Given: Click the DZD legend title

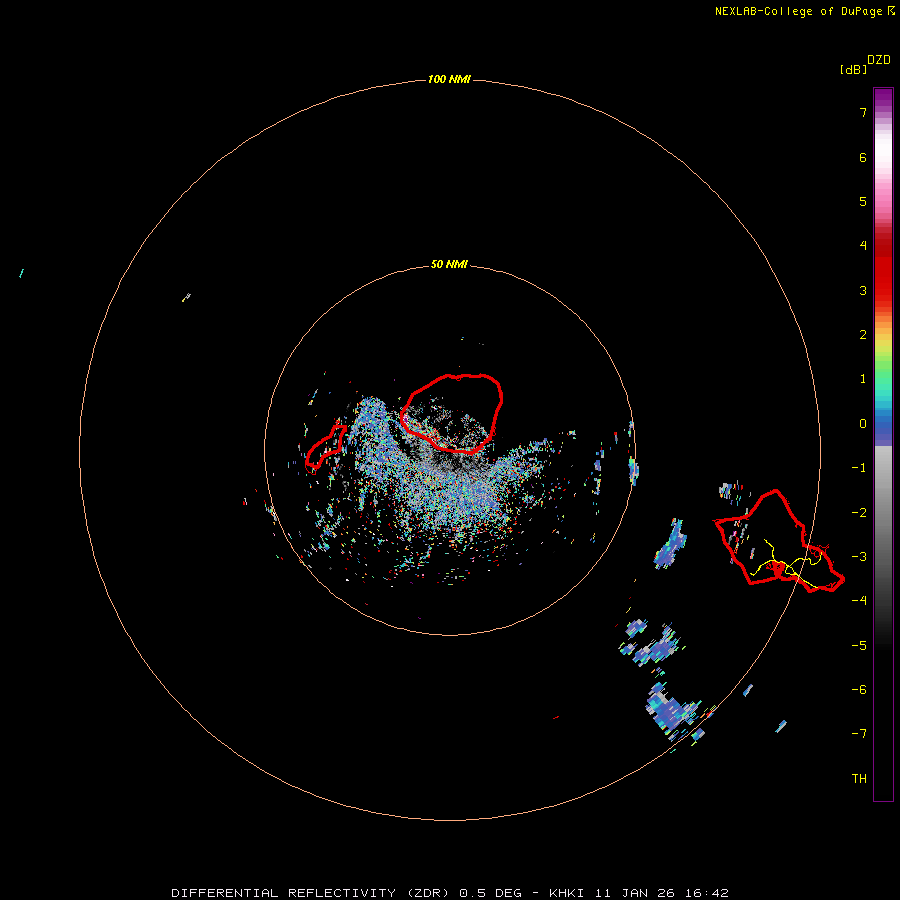Looking at the screenshot, I should 879,60.
